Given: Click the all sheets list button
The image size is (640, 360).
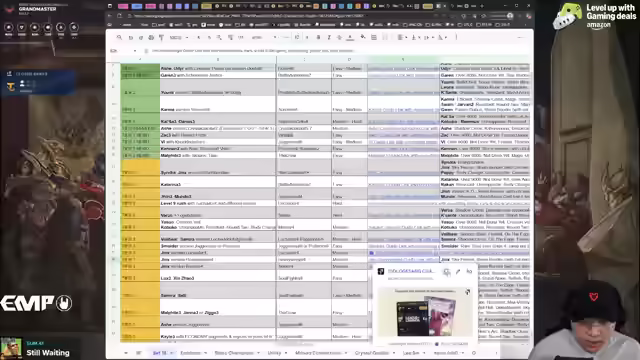Looking at the screenshot, I should click(138, 353).
